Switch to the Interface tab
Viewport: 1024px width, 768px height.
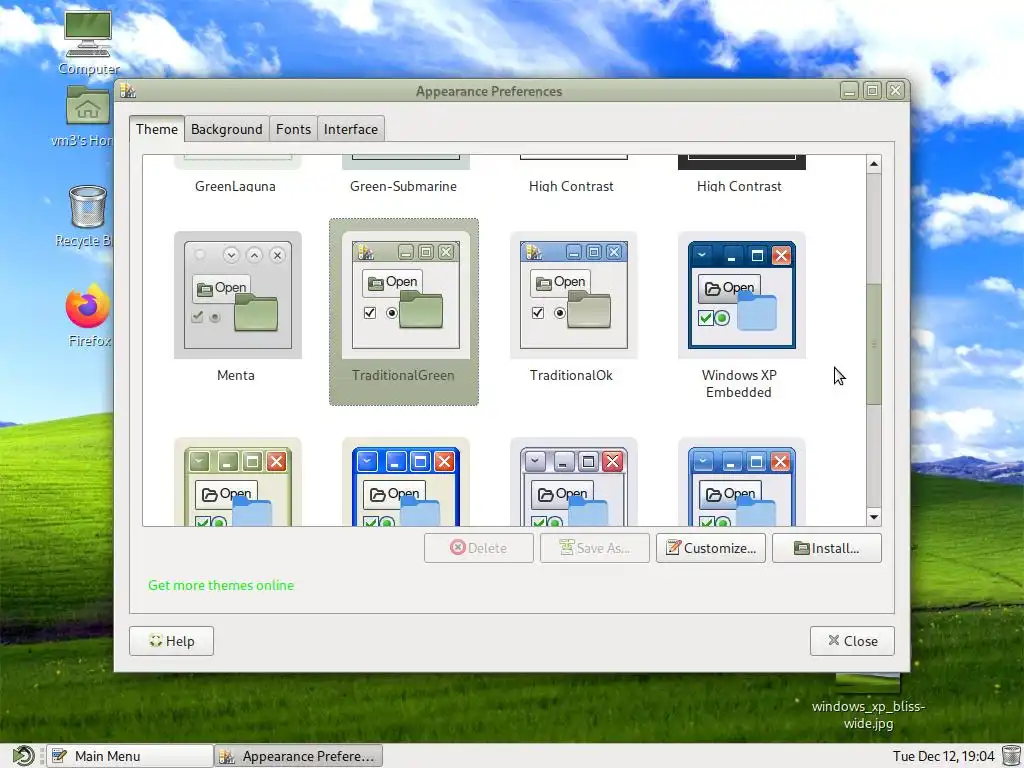351,129
